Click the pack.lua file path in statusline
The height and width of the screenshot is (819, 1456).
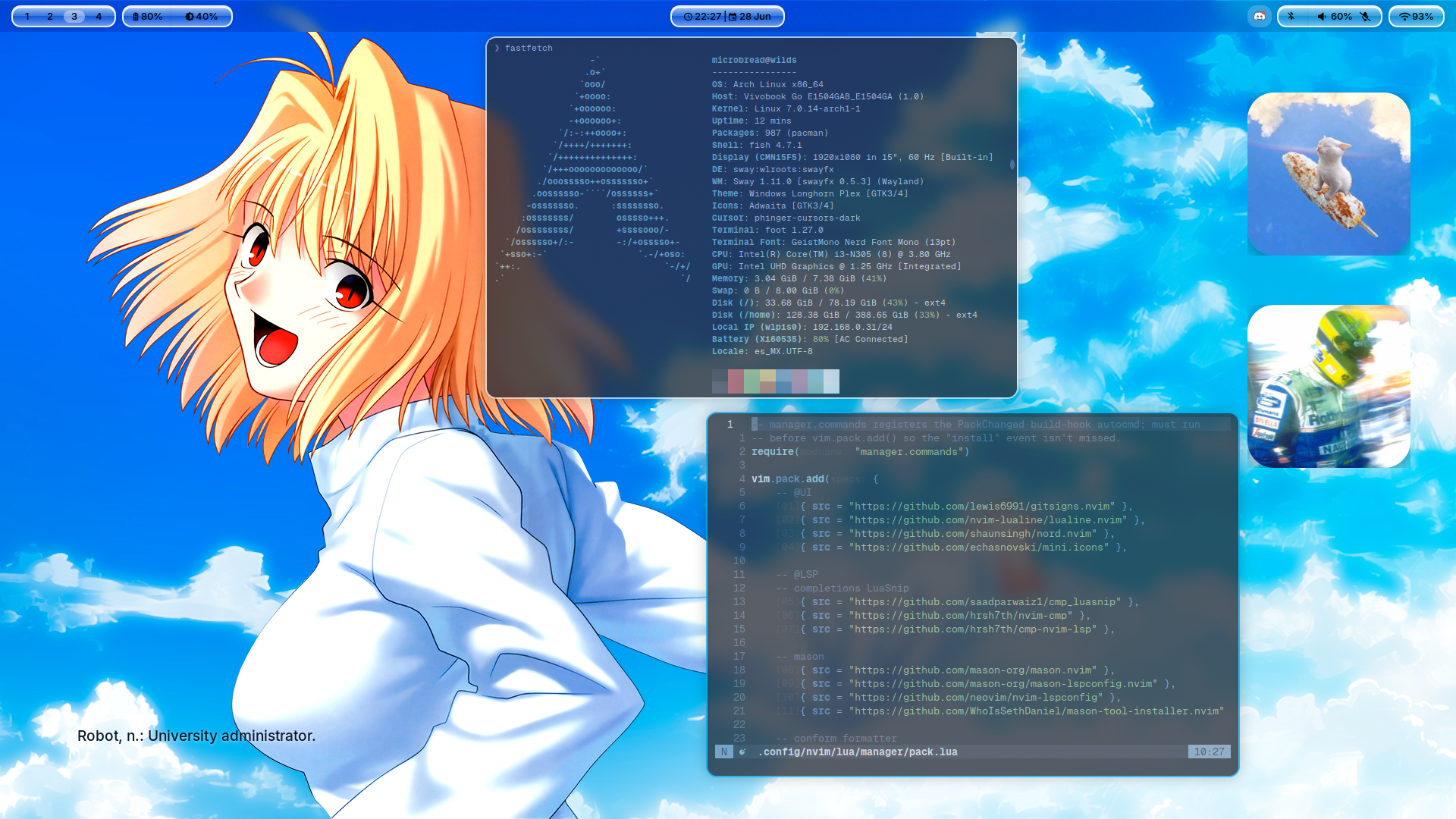tap(858, 752)
